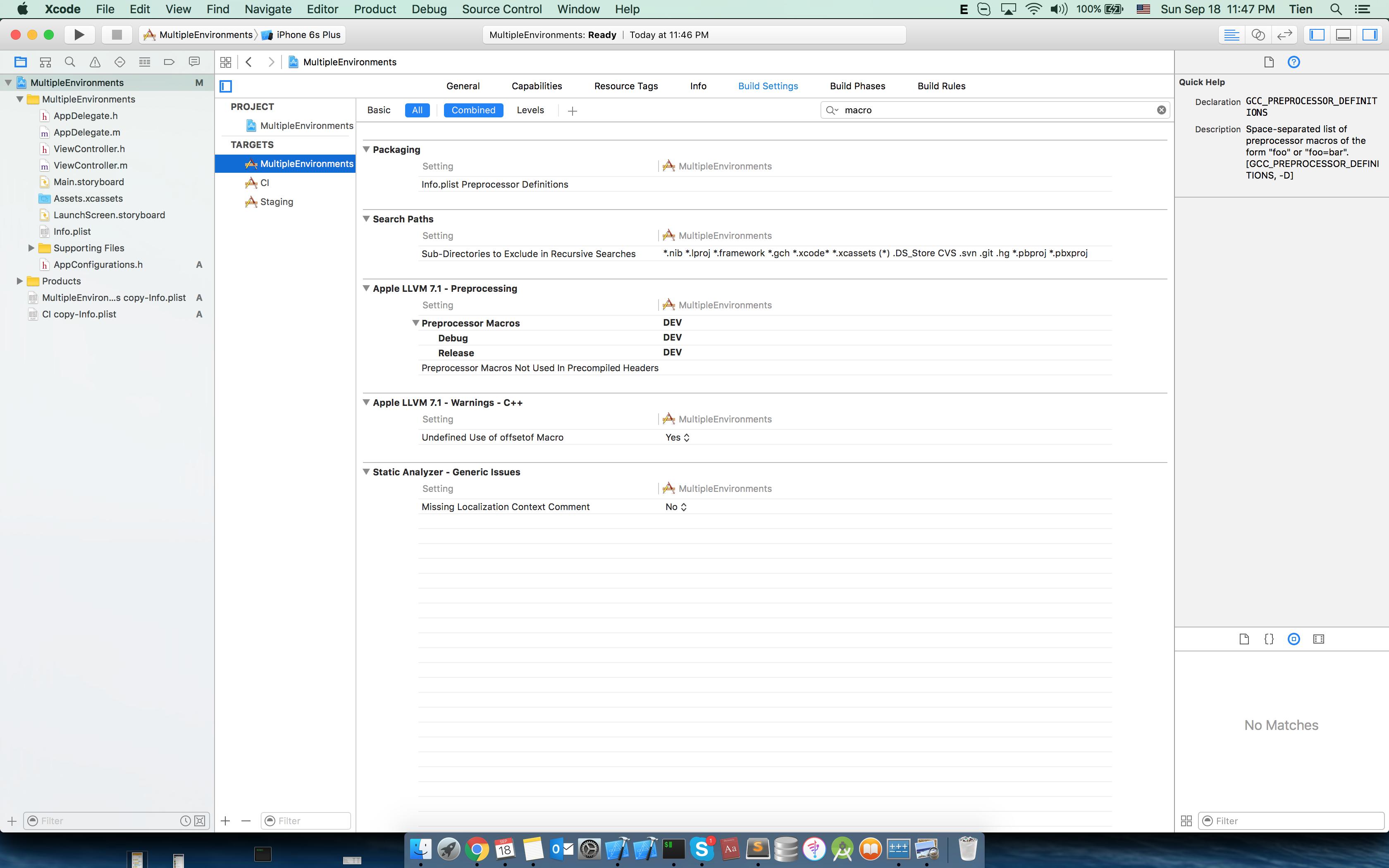1389x868 pixels.
Task: Open the Find navigator magnifier icon
Action: [x=70, y=62]
